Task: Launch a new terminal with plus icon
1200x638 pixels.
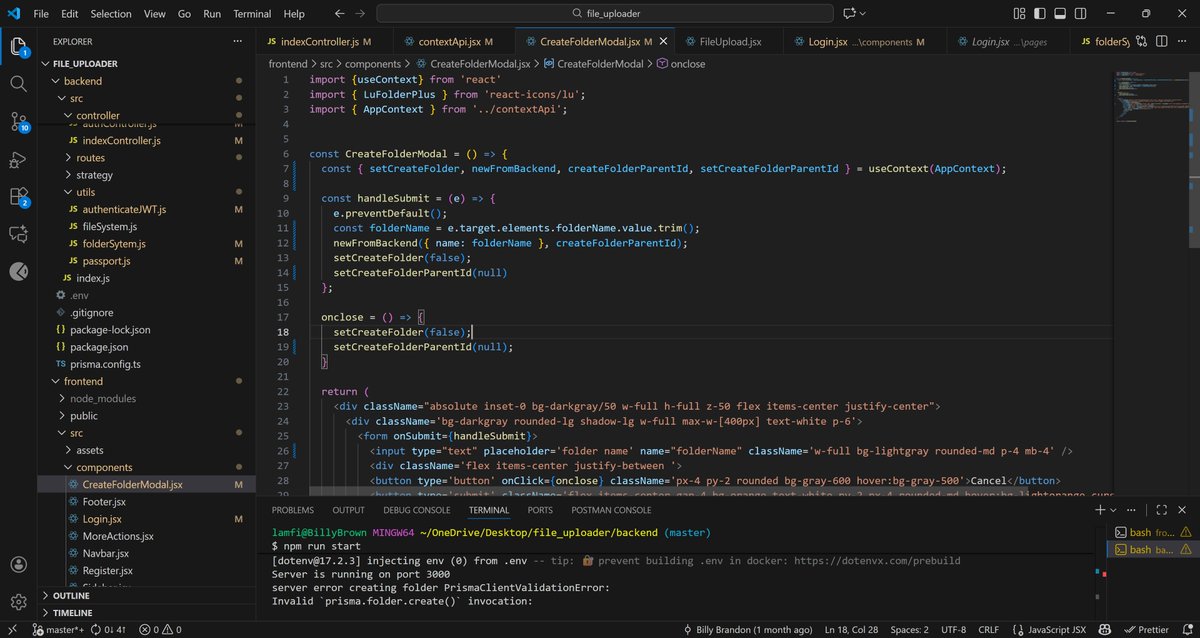Action: coord(1100,510)
